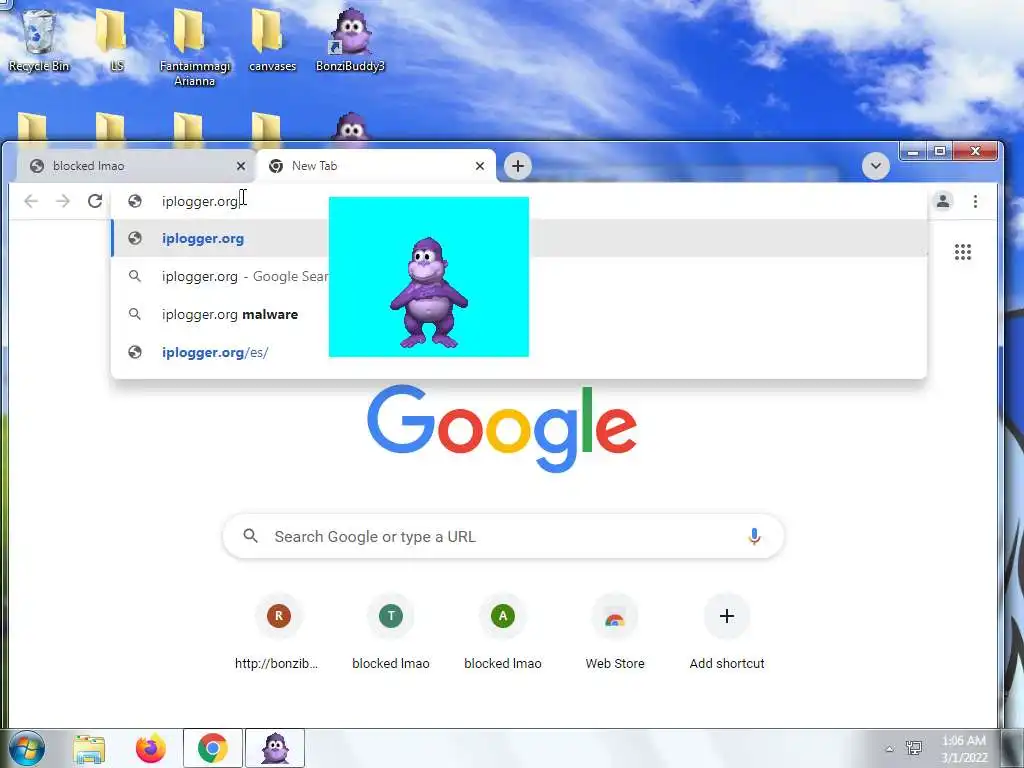Choose 'iplogger.org - Google Search' suggestion
The width and height of the screenshot is (1024, 768).
pos(519,276)
